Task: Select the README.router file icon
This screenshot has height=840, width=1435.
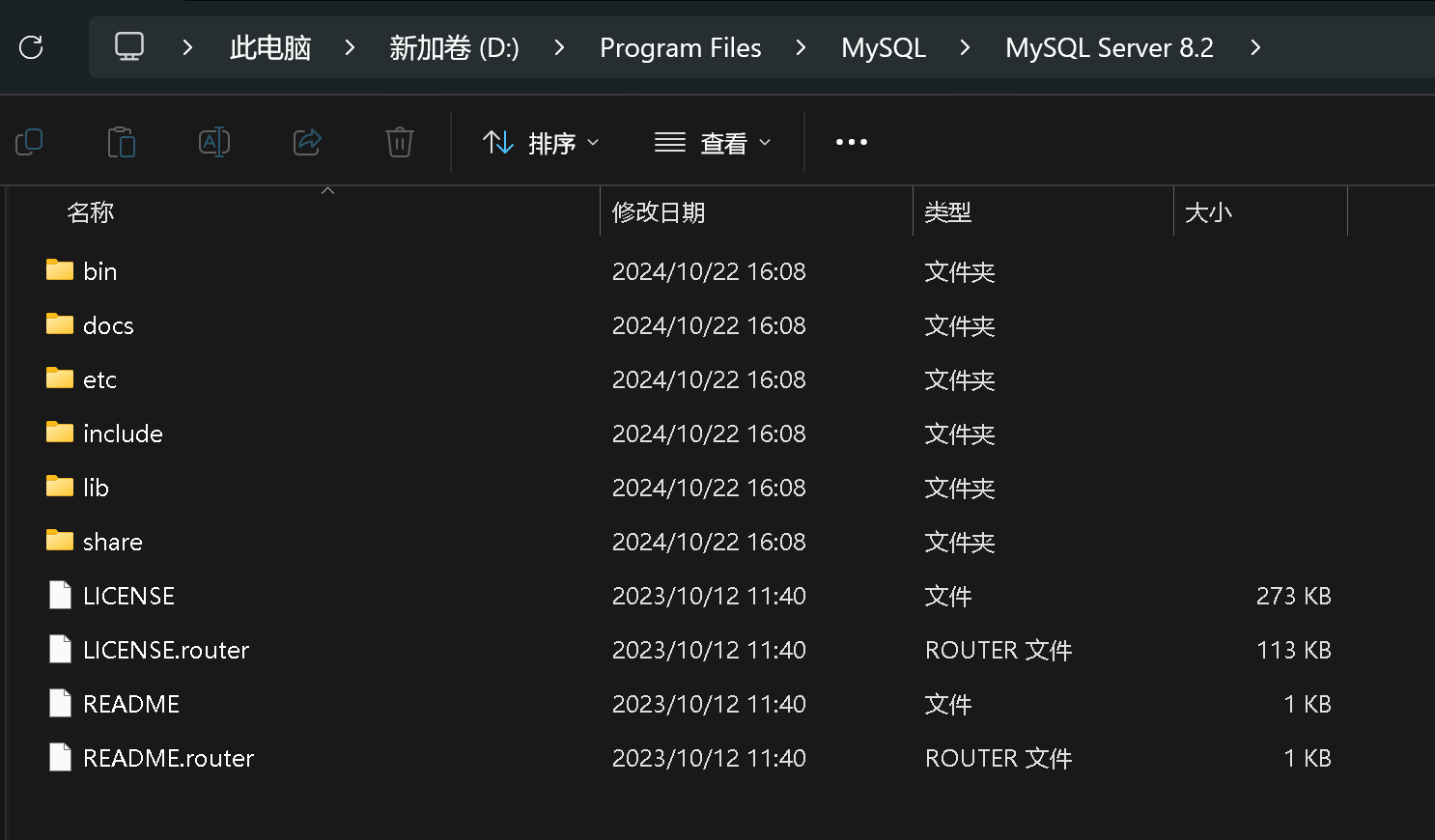Action: click(x=60, y=758)
